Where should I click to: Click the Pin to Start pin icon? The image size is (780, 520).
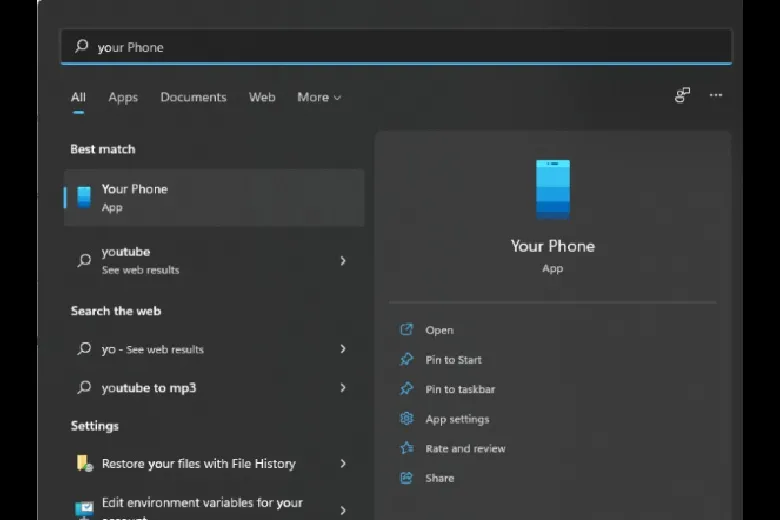pyautogui.click(x=406, y=359)
